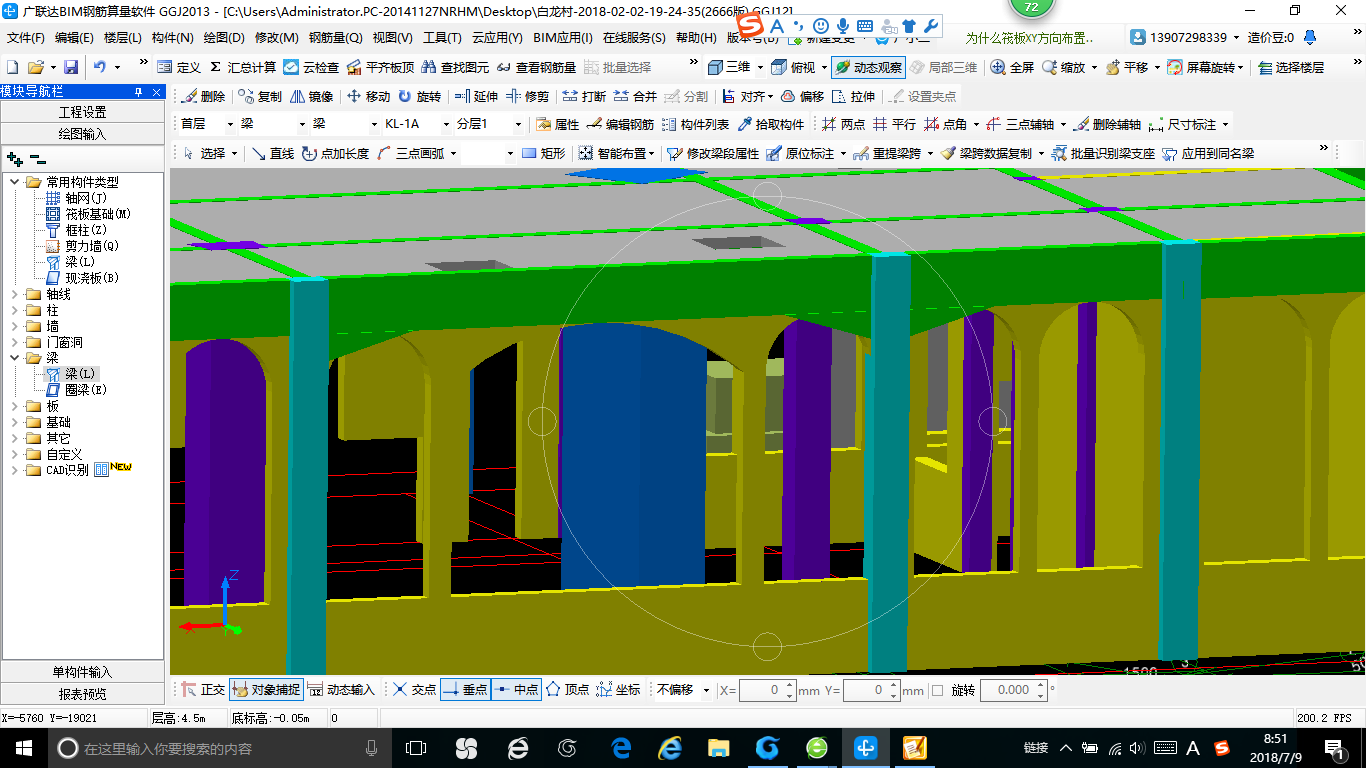Switch to 三维 3D view
Viewport: 1366px width, 768px height.
729,67
